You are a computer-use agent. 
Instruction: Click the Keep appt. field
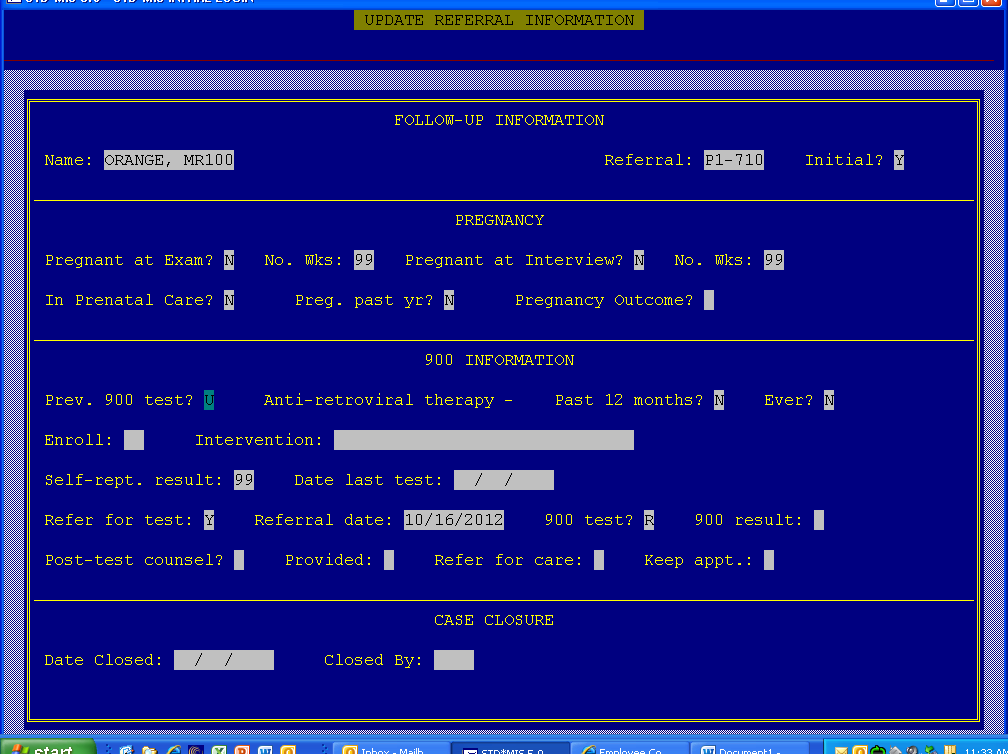[x=769, y=560]
